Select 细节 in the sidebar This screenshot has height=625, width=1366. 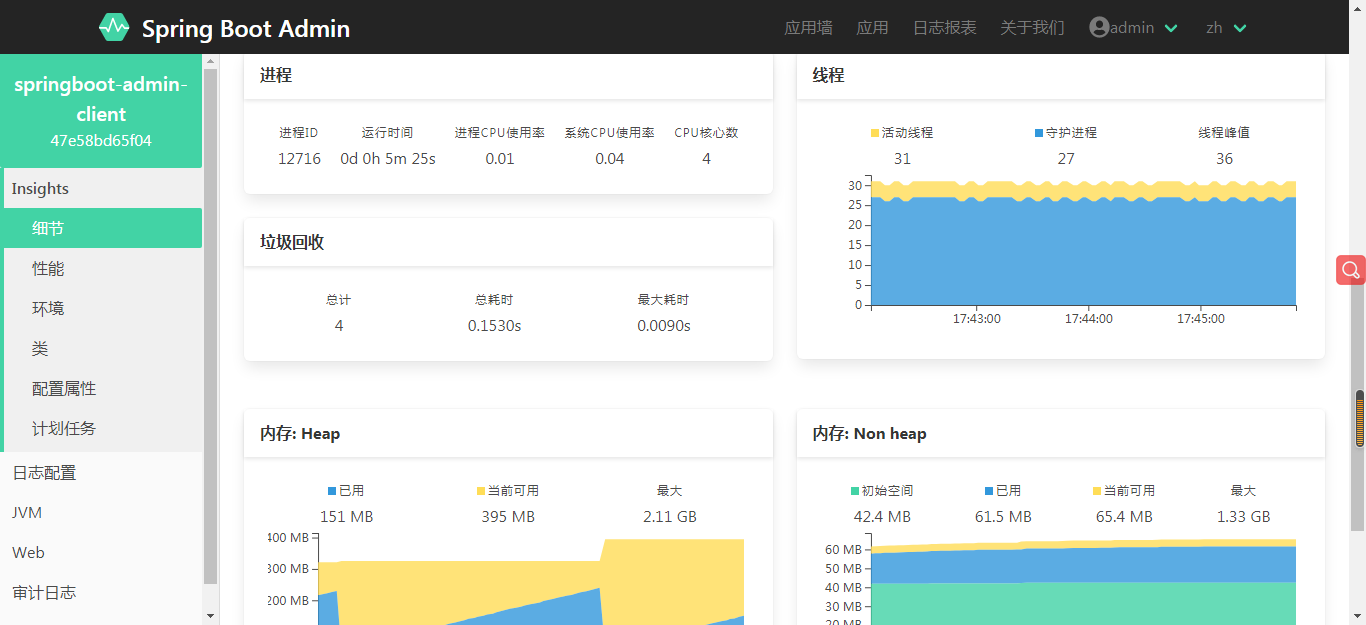tap(101, 228)
